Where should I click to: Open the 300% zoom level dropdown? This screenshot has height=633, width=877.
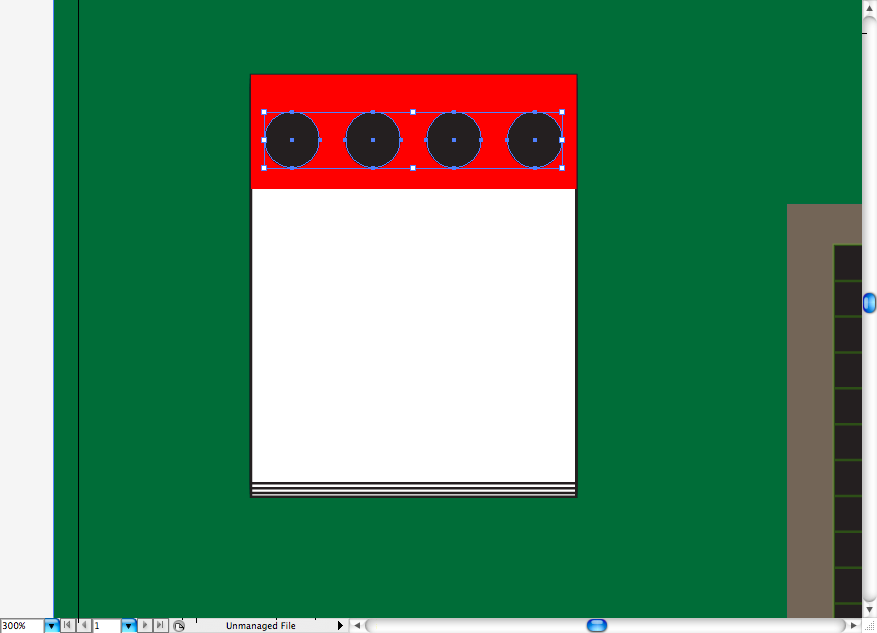(x=51, y=626)
